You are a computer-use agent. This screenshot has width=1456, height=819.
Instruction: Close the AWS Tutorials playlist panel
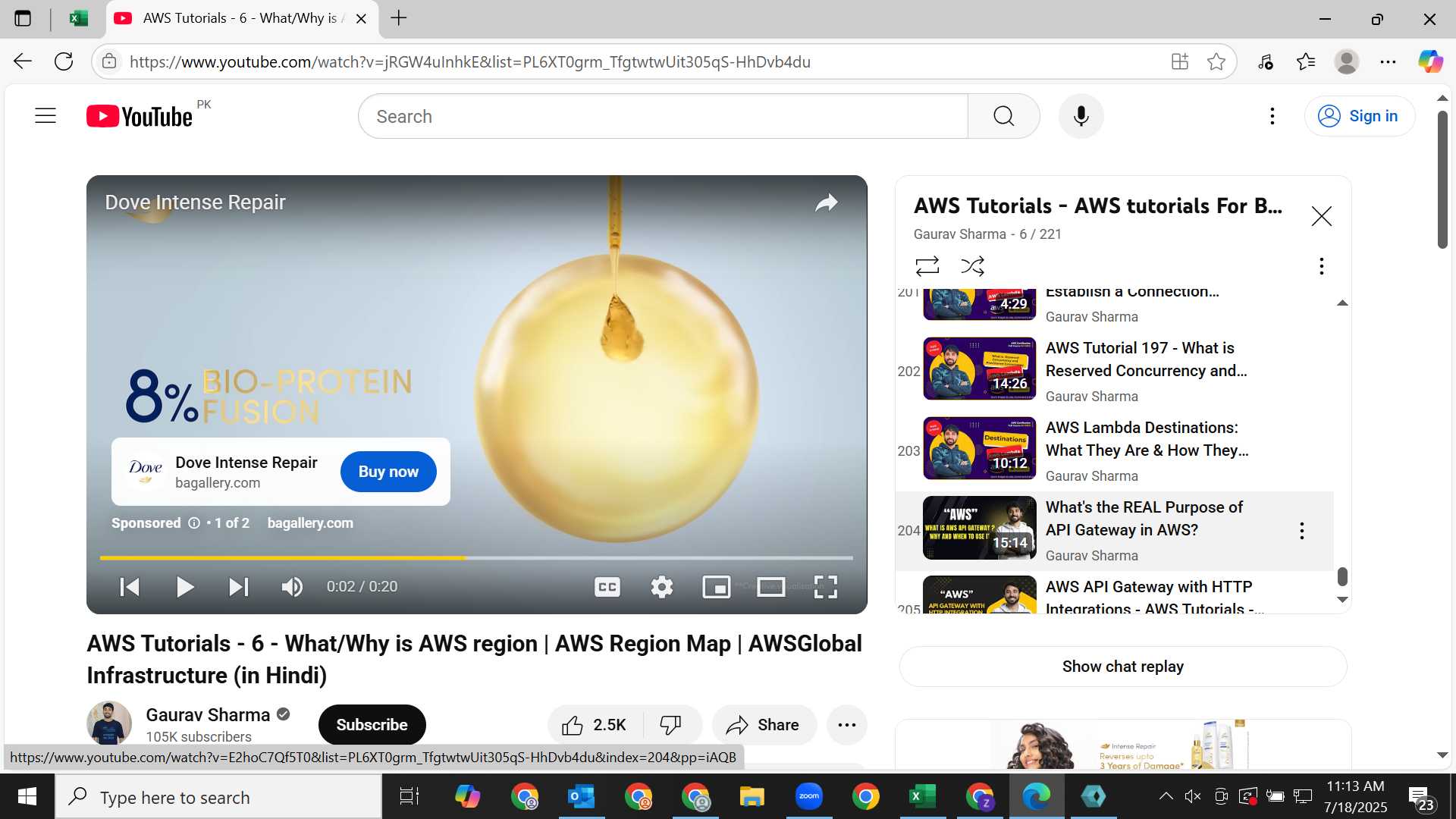point(1321,216)
